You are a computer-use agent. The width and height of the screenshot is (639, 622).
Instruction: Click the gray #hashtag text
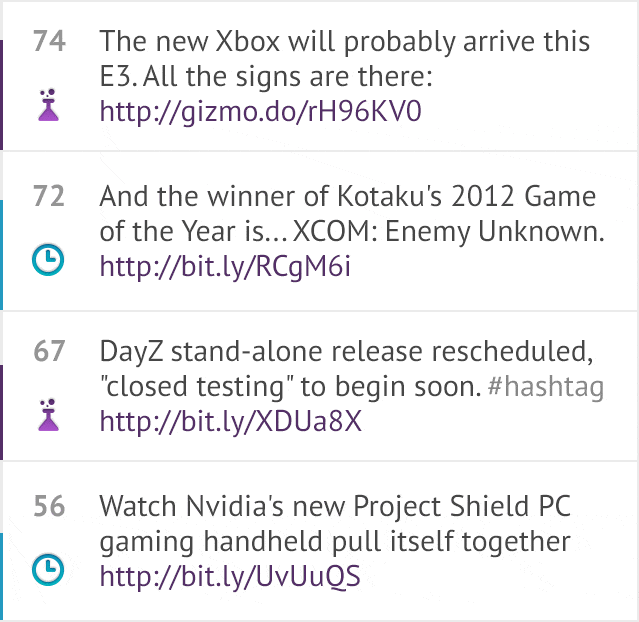546,386
